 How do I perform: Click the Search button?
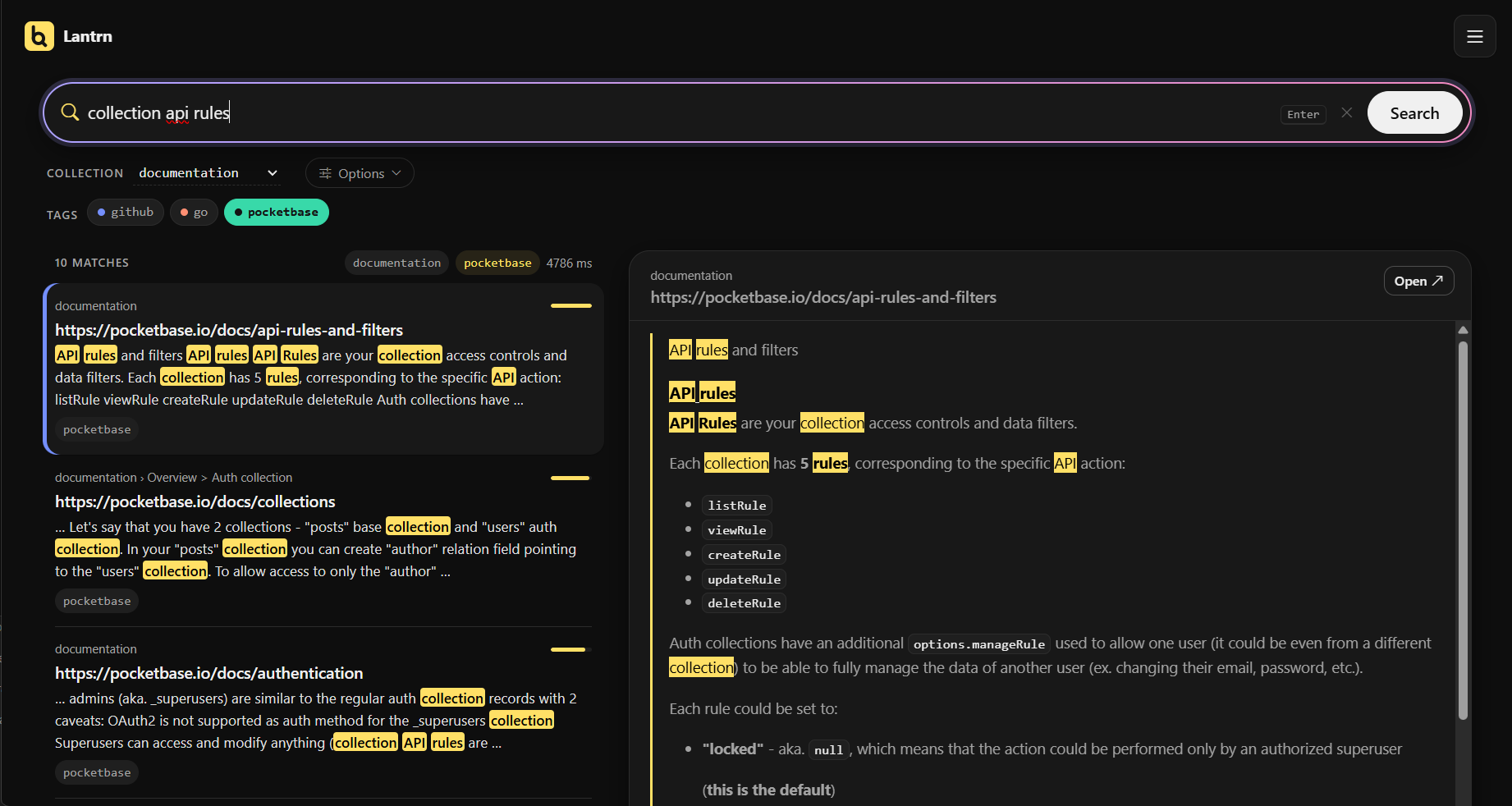(x=1413, y=112)
